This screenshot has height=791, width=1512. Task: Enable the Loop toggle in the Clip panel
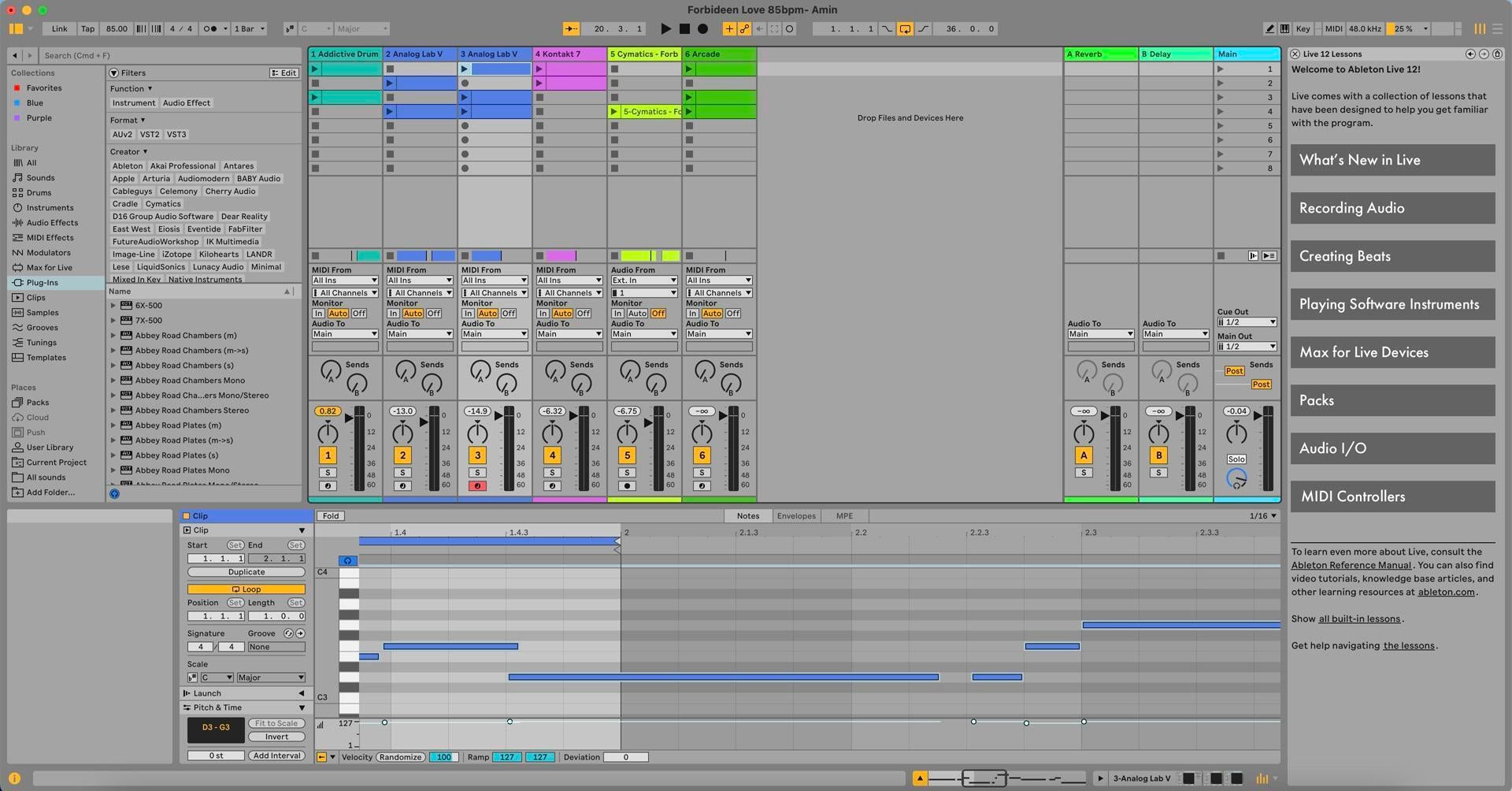point(245,589)
